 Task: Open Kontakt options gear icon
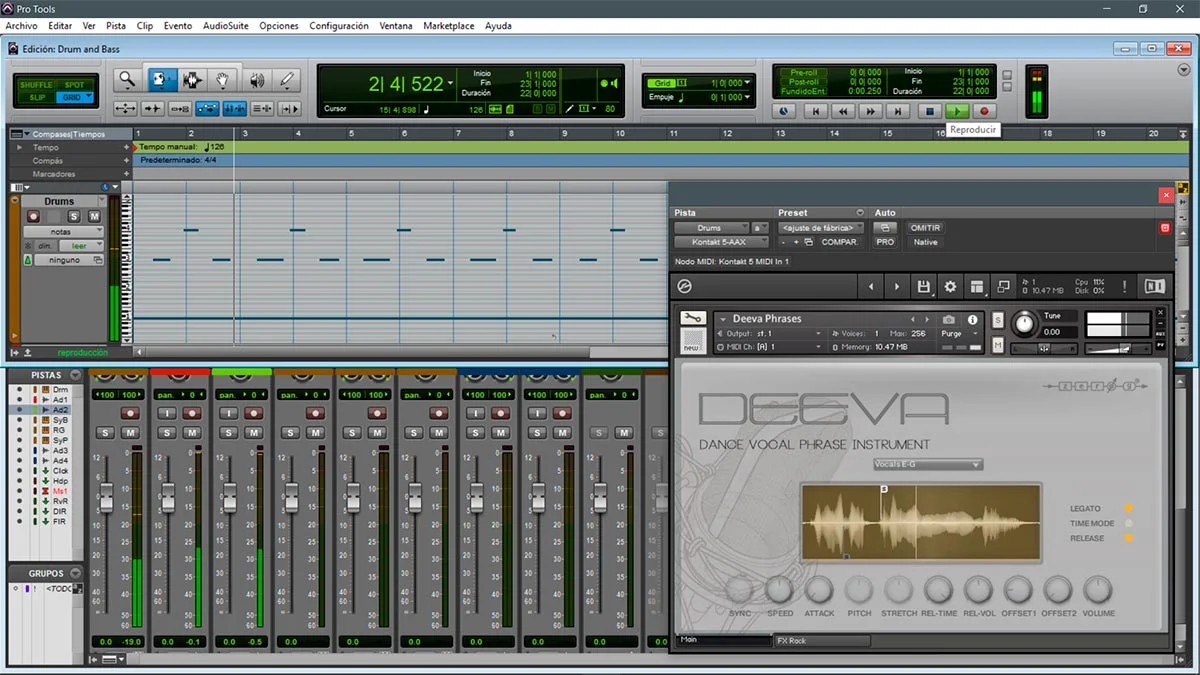950,286
